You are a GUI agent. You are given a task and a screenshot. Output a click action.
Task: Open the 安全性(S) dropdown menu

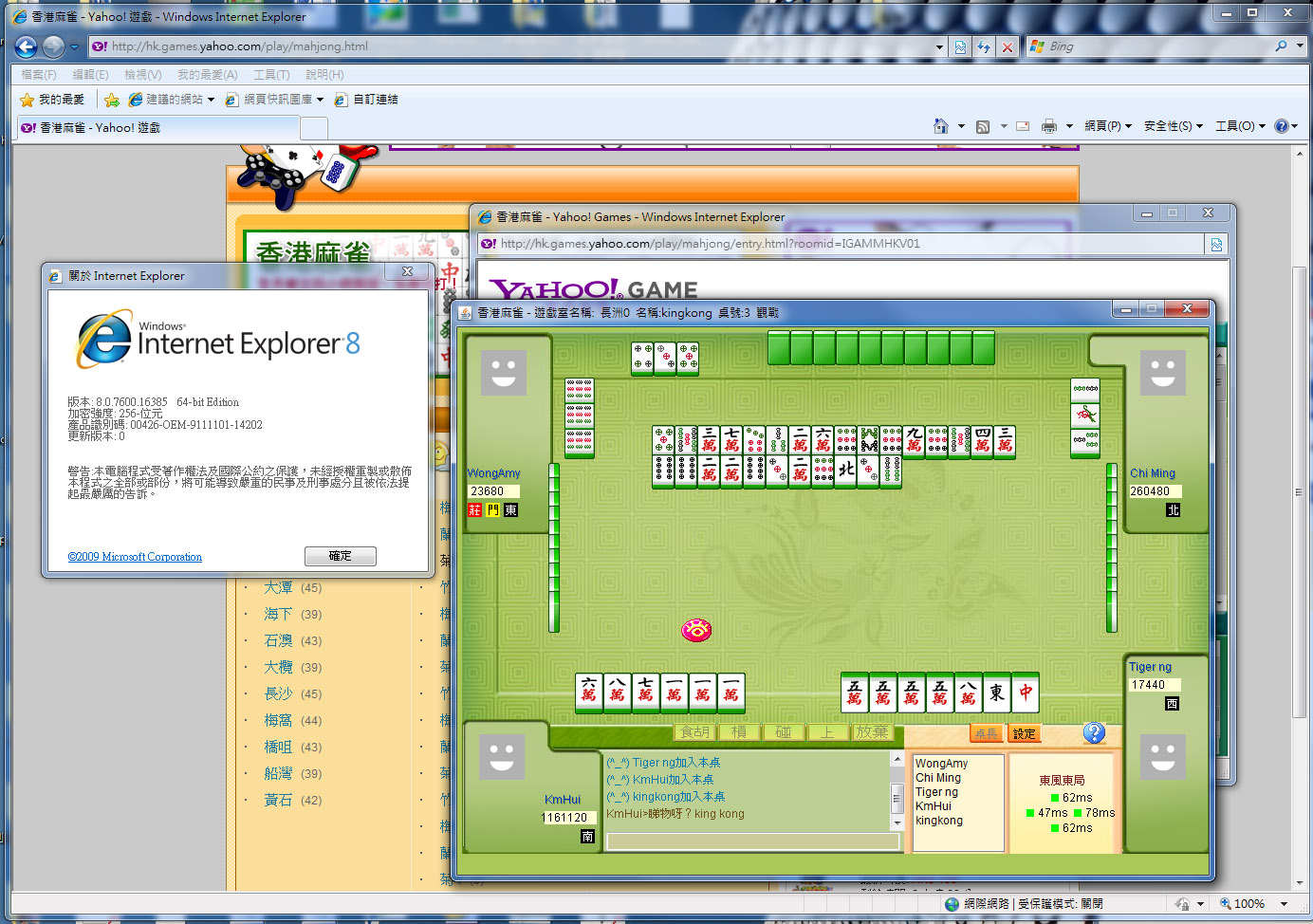(1174, 126)
